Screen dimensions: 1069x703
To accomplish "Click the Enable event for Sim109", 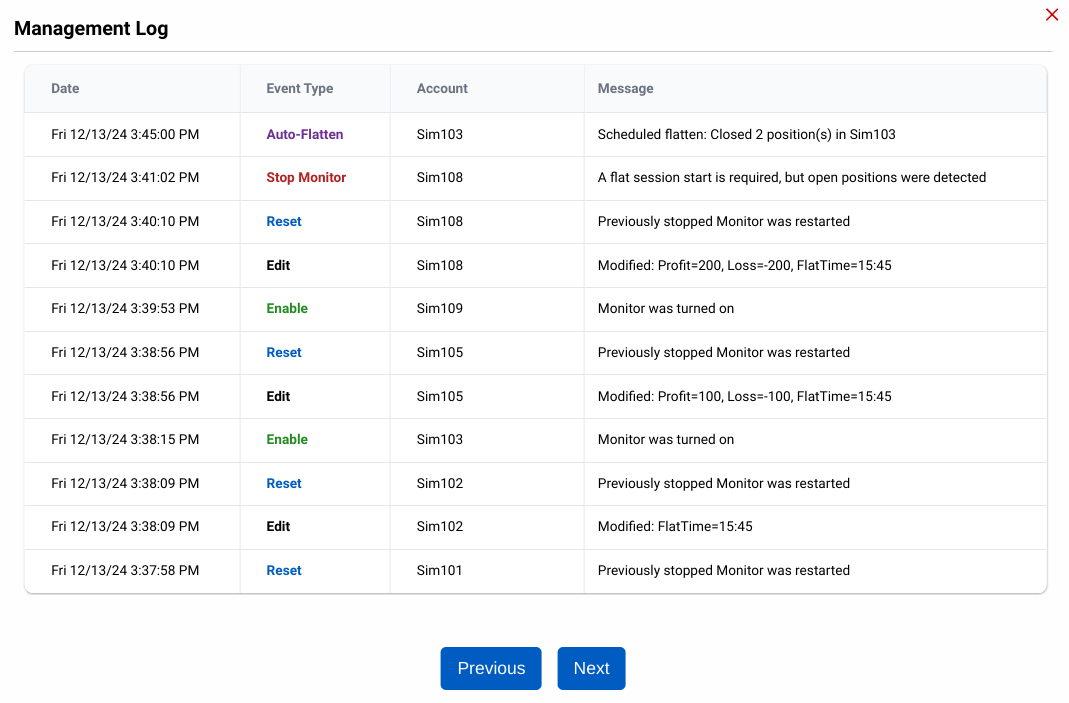I will [287, 308].
